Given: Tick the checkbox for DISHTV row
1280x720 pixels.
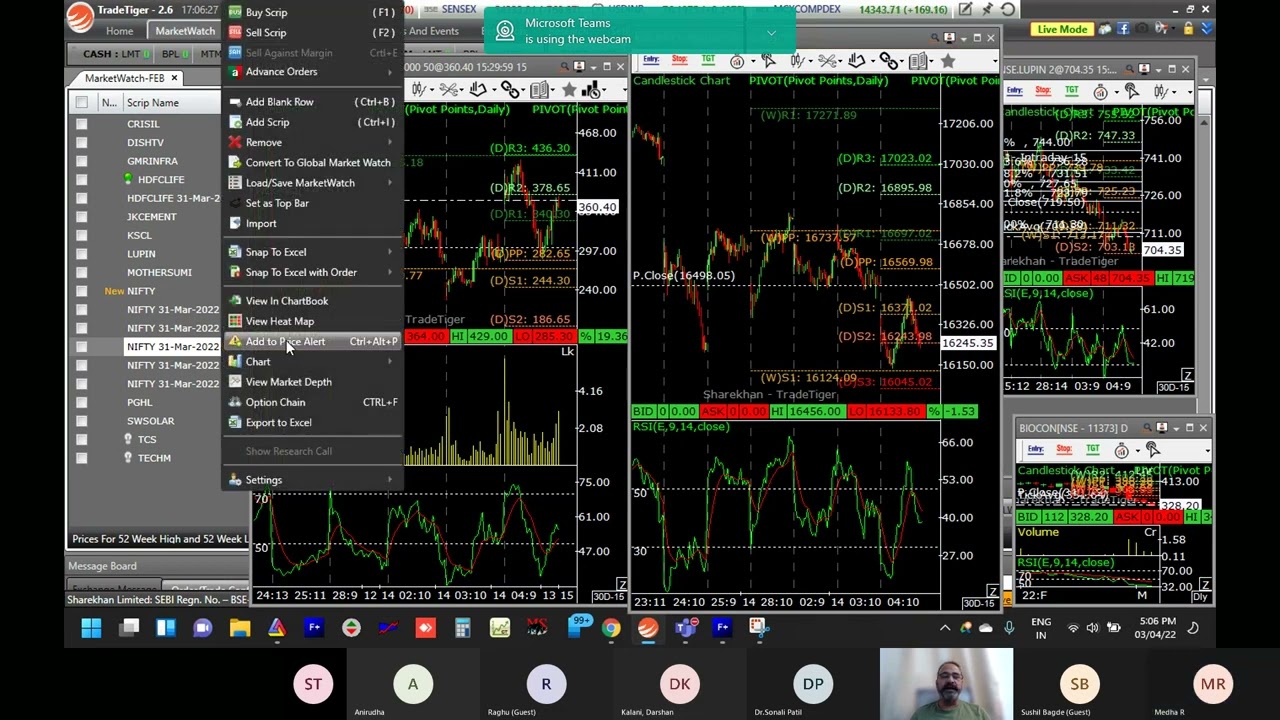Looking at the screenshot, I should (82, 142).
